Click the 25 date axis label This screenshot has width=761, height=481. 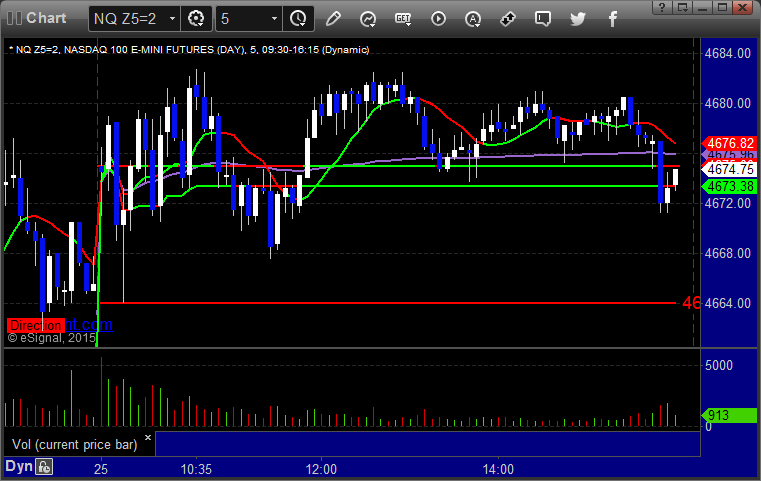tap(101, 469)
